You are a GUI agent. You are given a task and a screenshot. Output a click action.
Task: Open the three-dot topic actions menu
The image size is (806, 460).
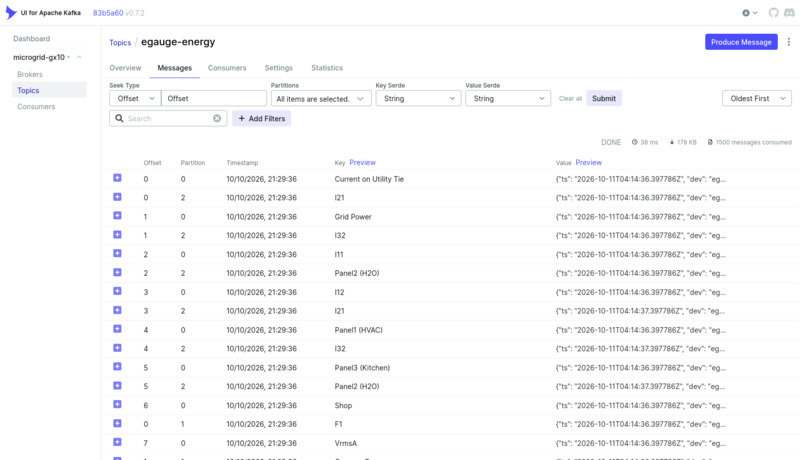pos(789,42)
